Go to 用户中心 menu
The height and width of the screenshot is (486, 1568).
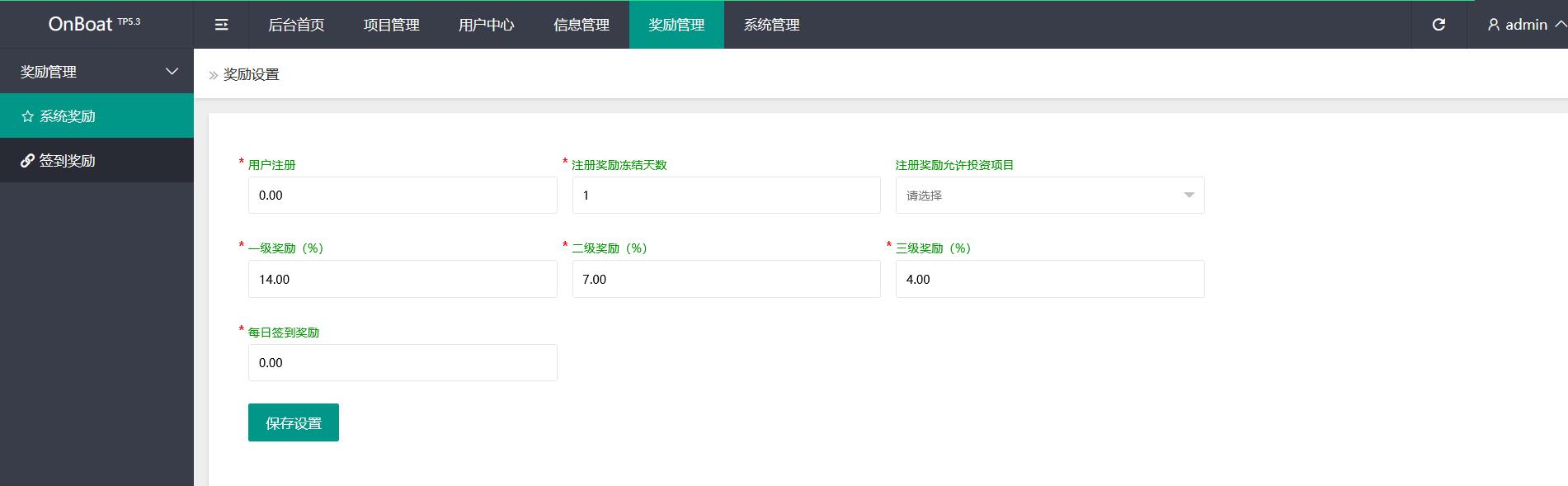pyautogui.click(x=487, y=25)
